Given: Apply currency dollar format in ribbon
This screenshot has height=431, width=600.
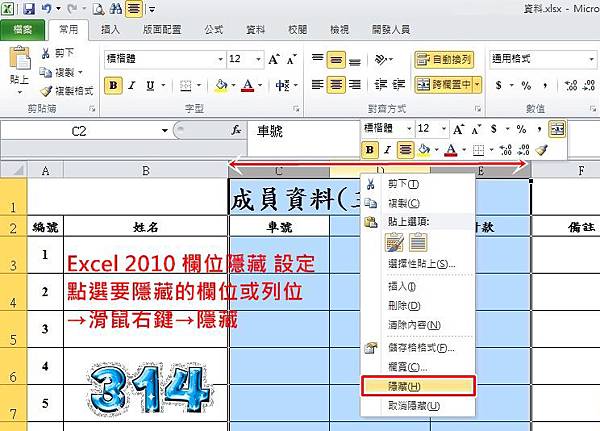Looking at the screenshot, I should coord(499,85).
